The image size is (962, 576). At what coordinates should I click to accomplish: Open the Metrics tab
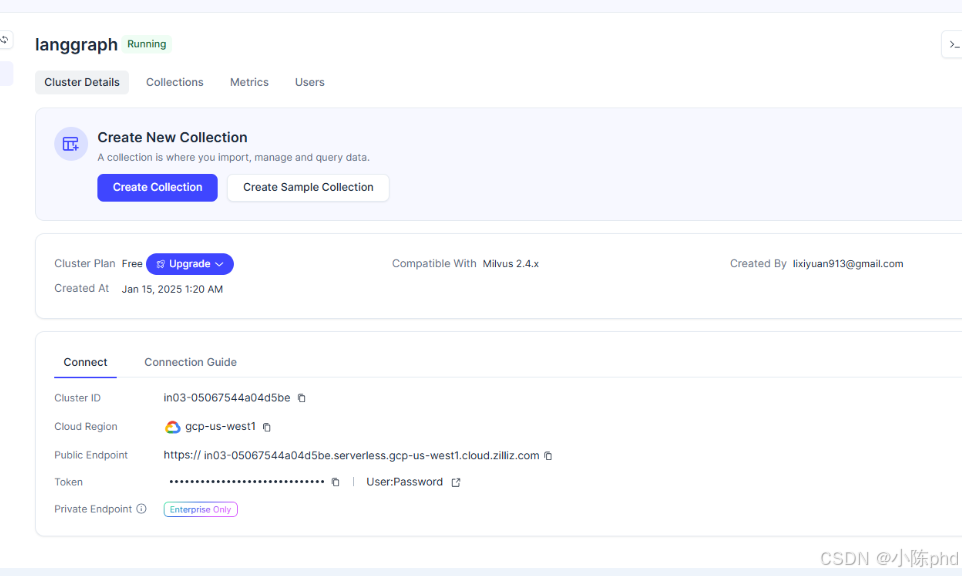tap(249, 82)
